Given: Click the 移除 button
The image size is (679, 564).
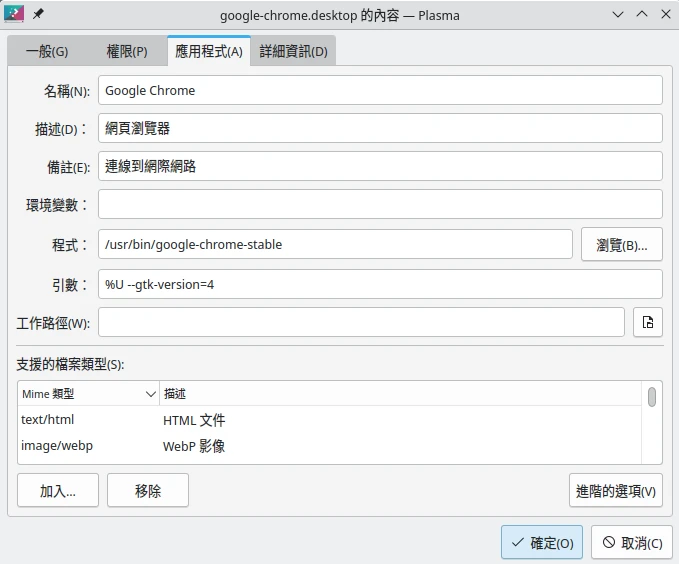Looking at the screenshot, I should (148, 490).
